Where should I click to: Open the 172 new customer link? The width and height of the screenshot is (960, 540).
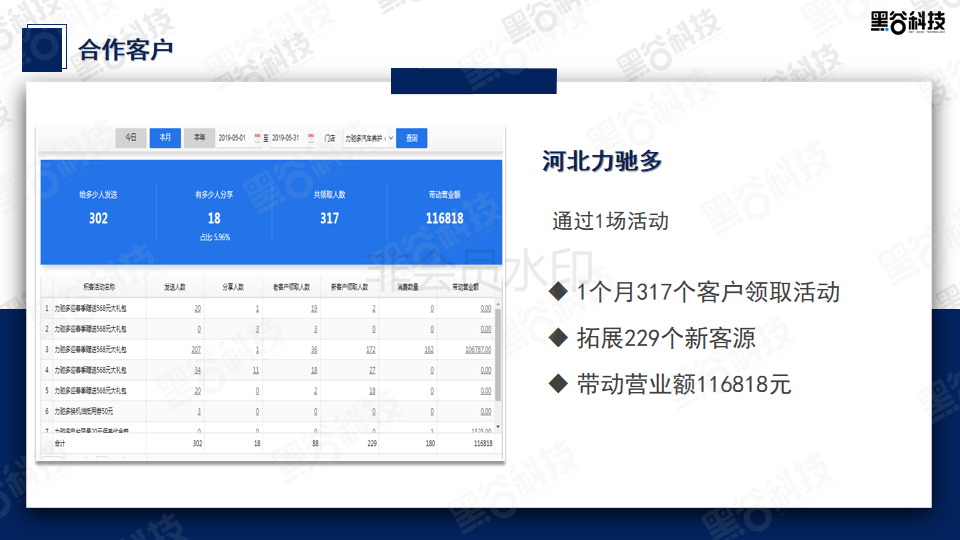coord(370,350)
